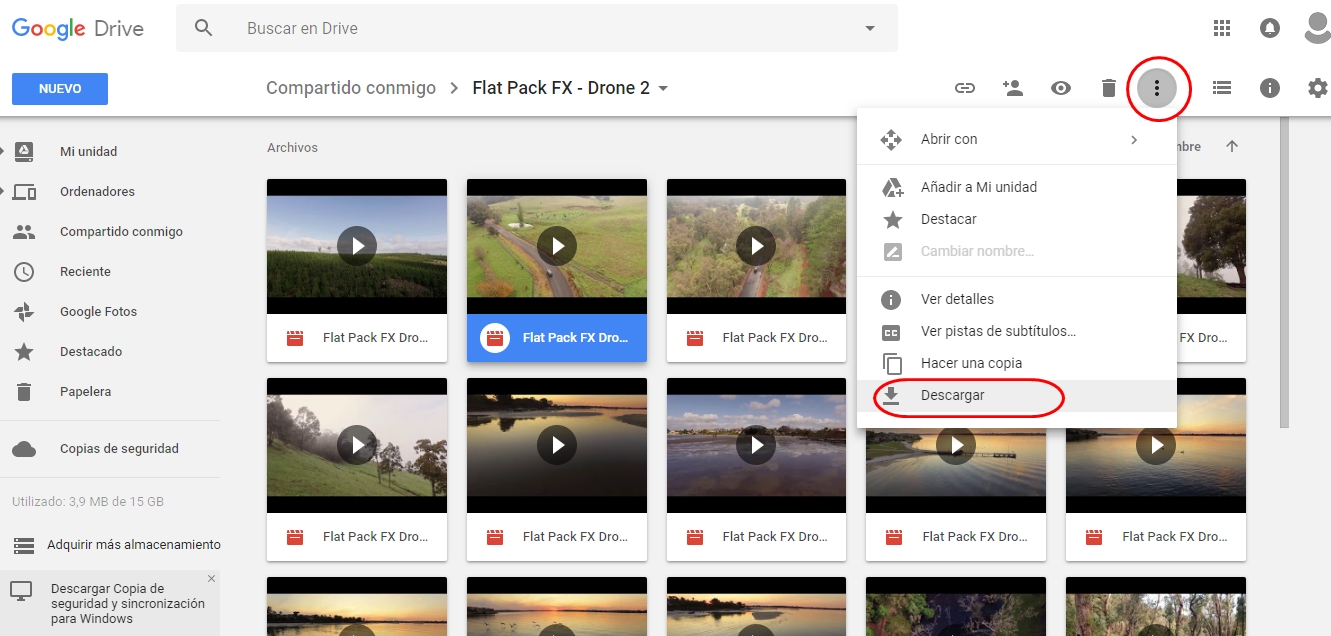
Task: Expand the Mi unidad tree arrow
Action: 3,151
